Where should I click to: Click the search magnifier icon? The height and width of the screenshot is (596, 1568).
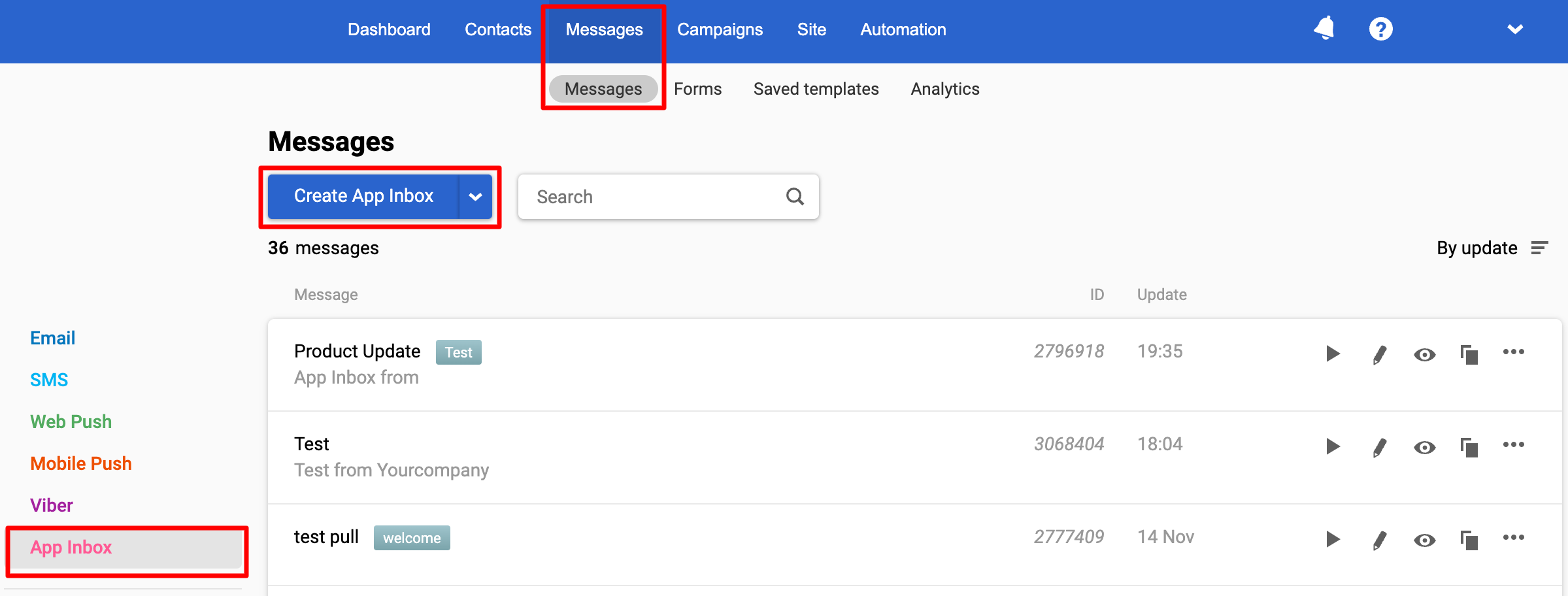coord(795,197)
